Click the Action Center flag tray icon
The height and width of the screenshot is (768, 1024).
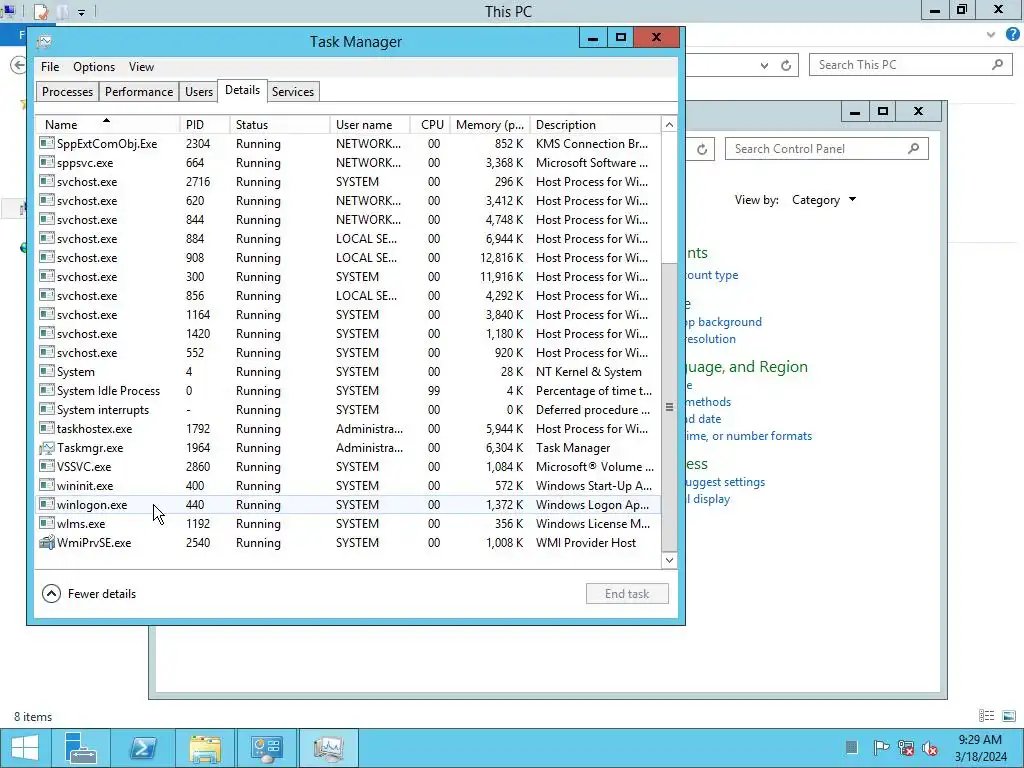pyautogui.click(x=880, y=747)
